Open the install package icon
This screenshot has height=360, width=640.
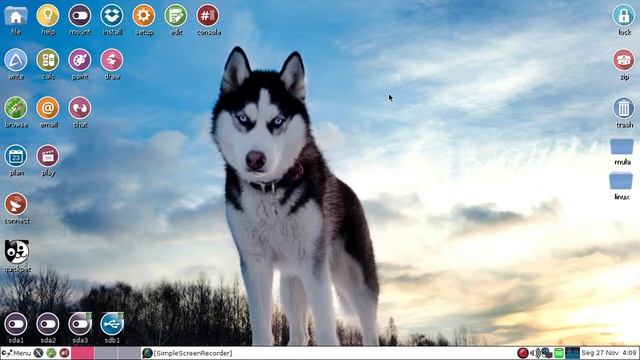[x=111, y=16]
